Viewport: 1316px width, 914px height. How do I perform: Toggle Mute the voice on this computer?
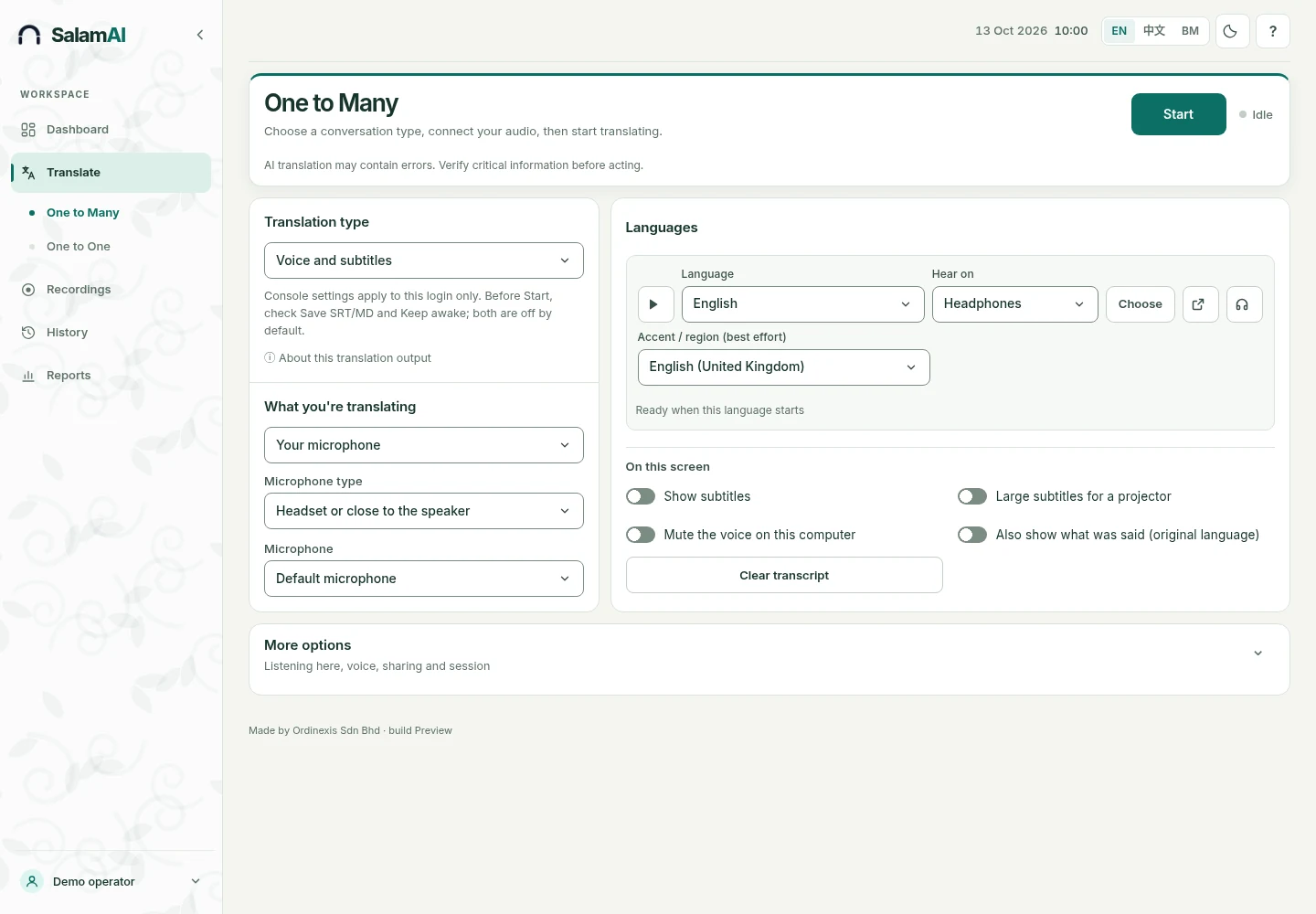641,535
